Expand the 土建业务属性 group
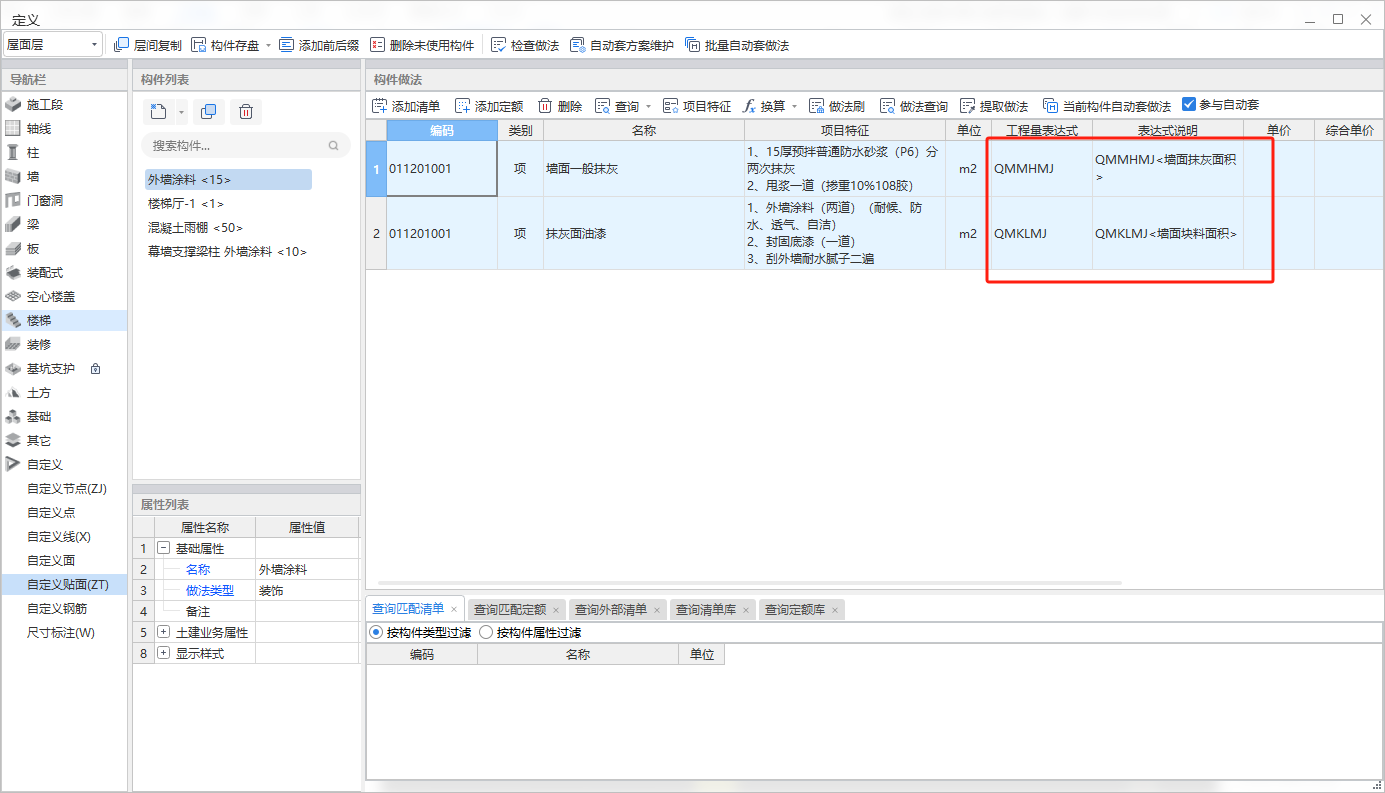 (164, 632)
